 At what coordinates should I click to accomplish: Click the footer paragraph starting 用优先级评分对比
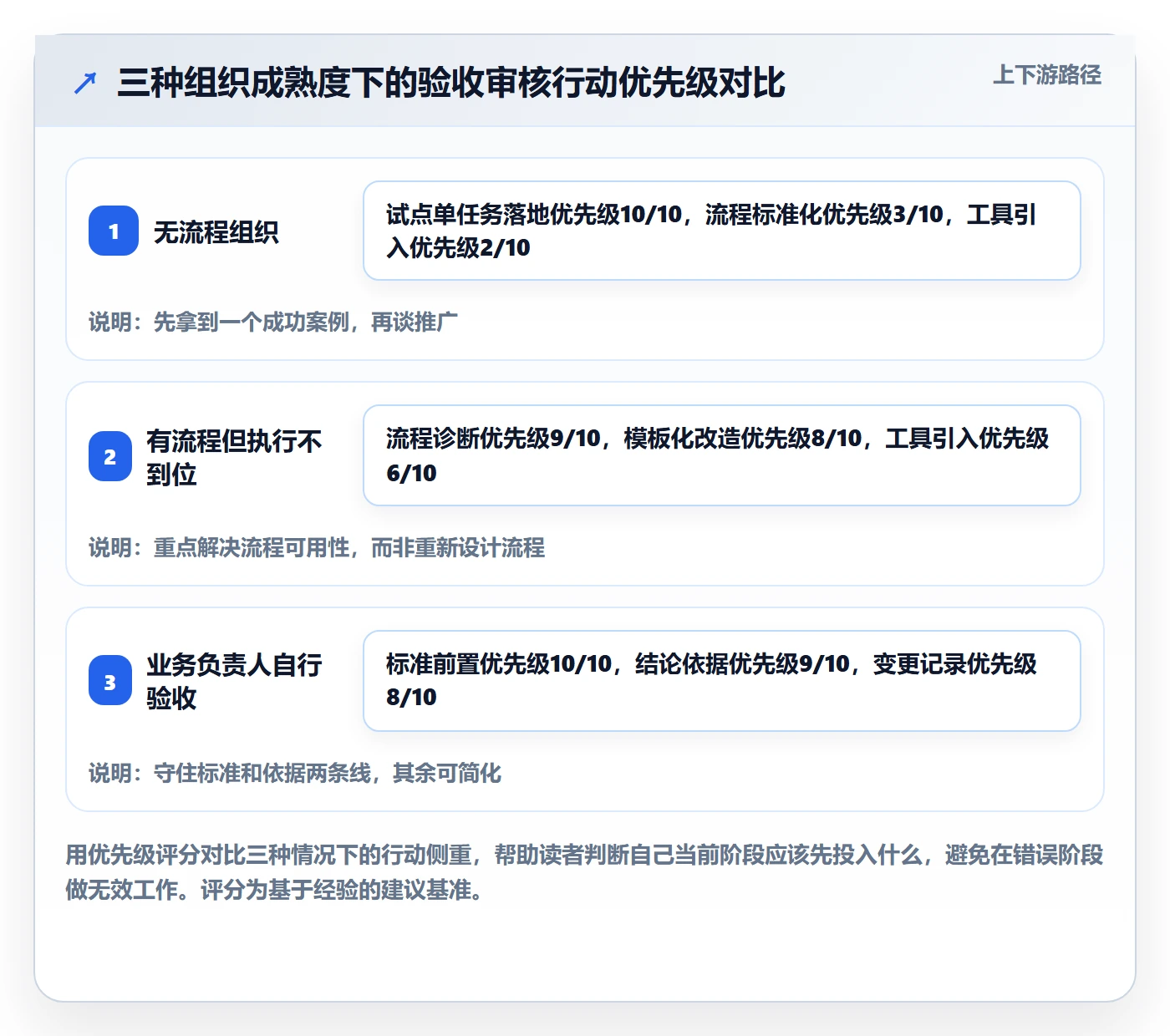click(x=584, y=872)
